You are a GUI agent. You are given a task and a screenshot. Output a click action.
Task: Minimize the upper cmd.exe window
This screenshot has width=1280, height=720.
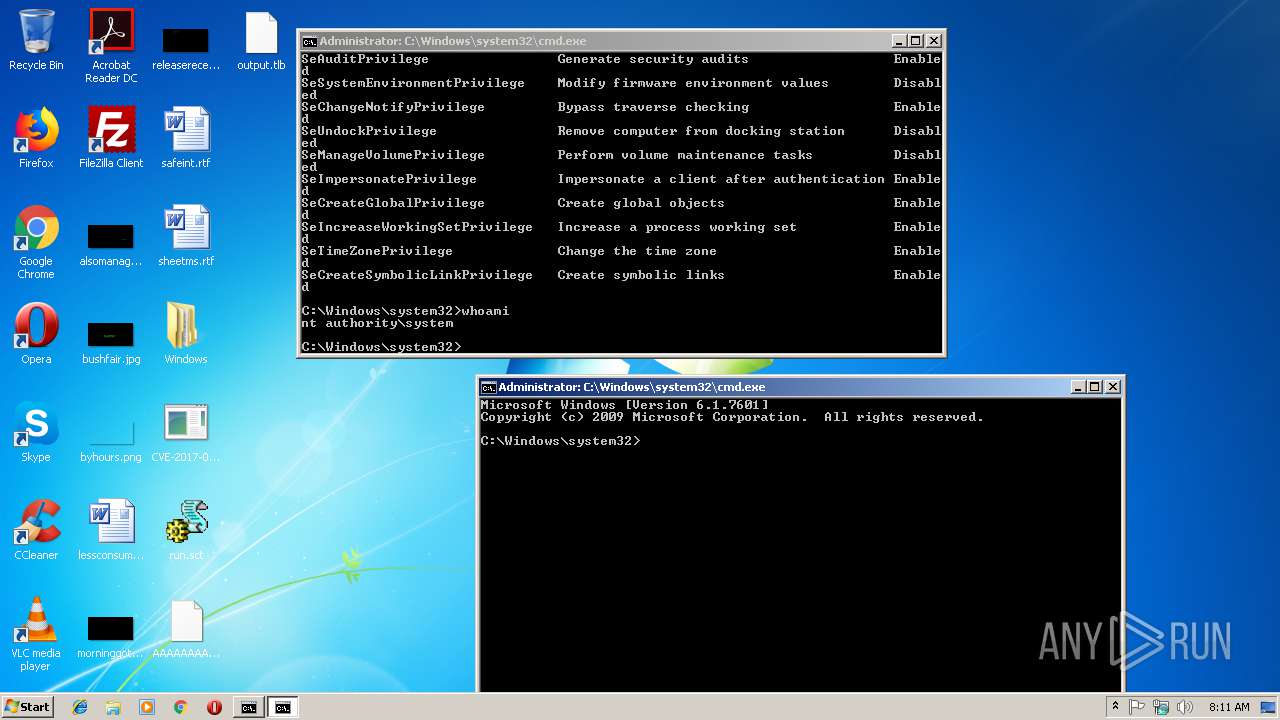click(899, 41)
